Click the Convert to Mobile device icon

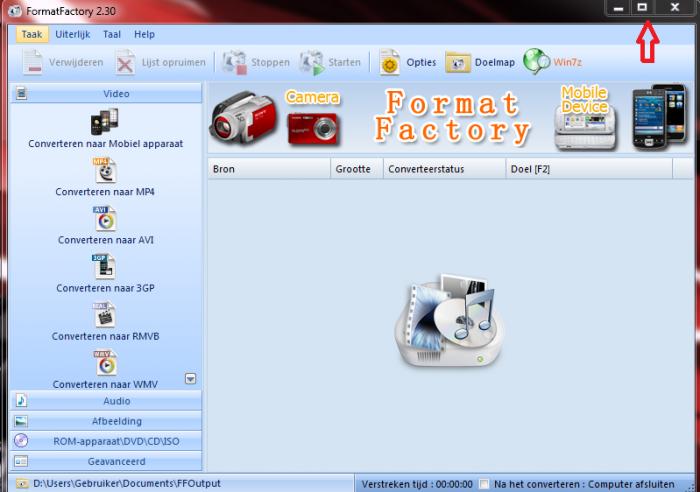105,122
